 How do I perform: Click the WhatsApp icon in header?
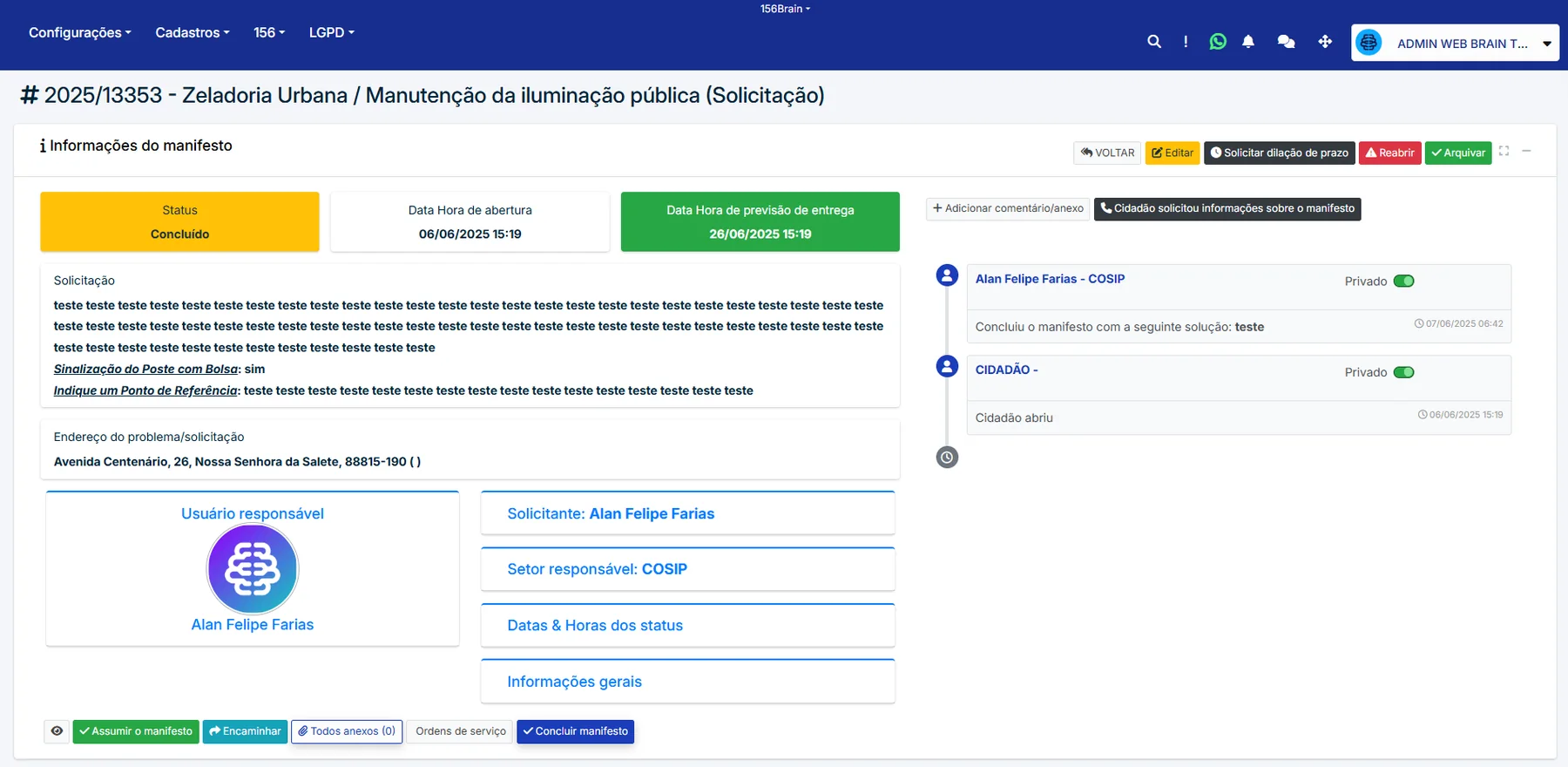click(1218, 41)
